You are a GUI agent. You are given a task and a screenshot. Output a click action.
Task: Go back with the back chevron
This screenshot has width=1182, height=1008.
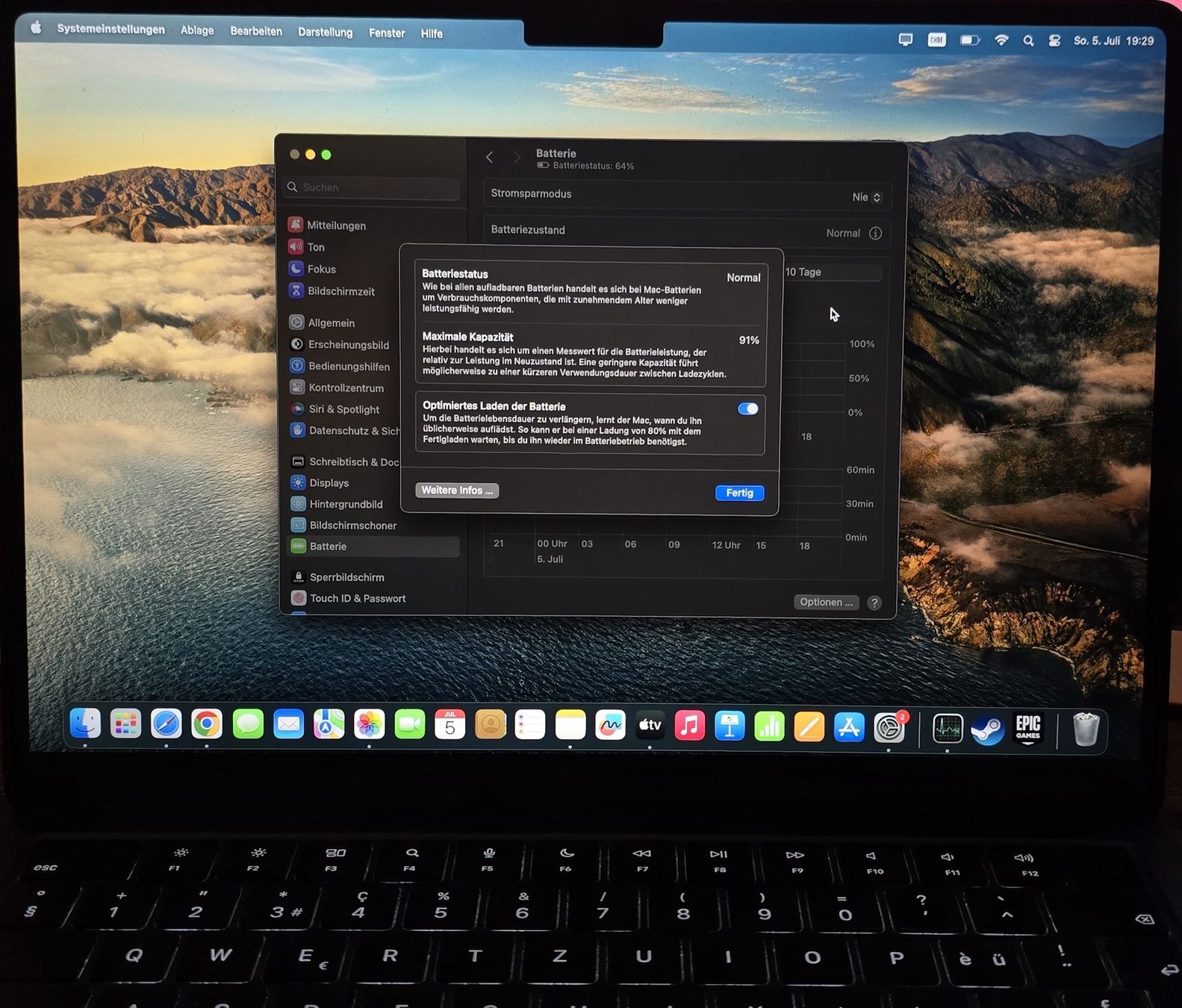[x=489, y=157]
